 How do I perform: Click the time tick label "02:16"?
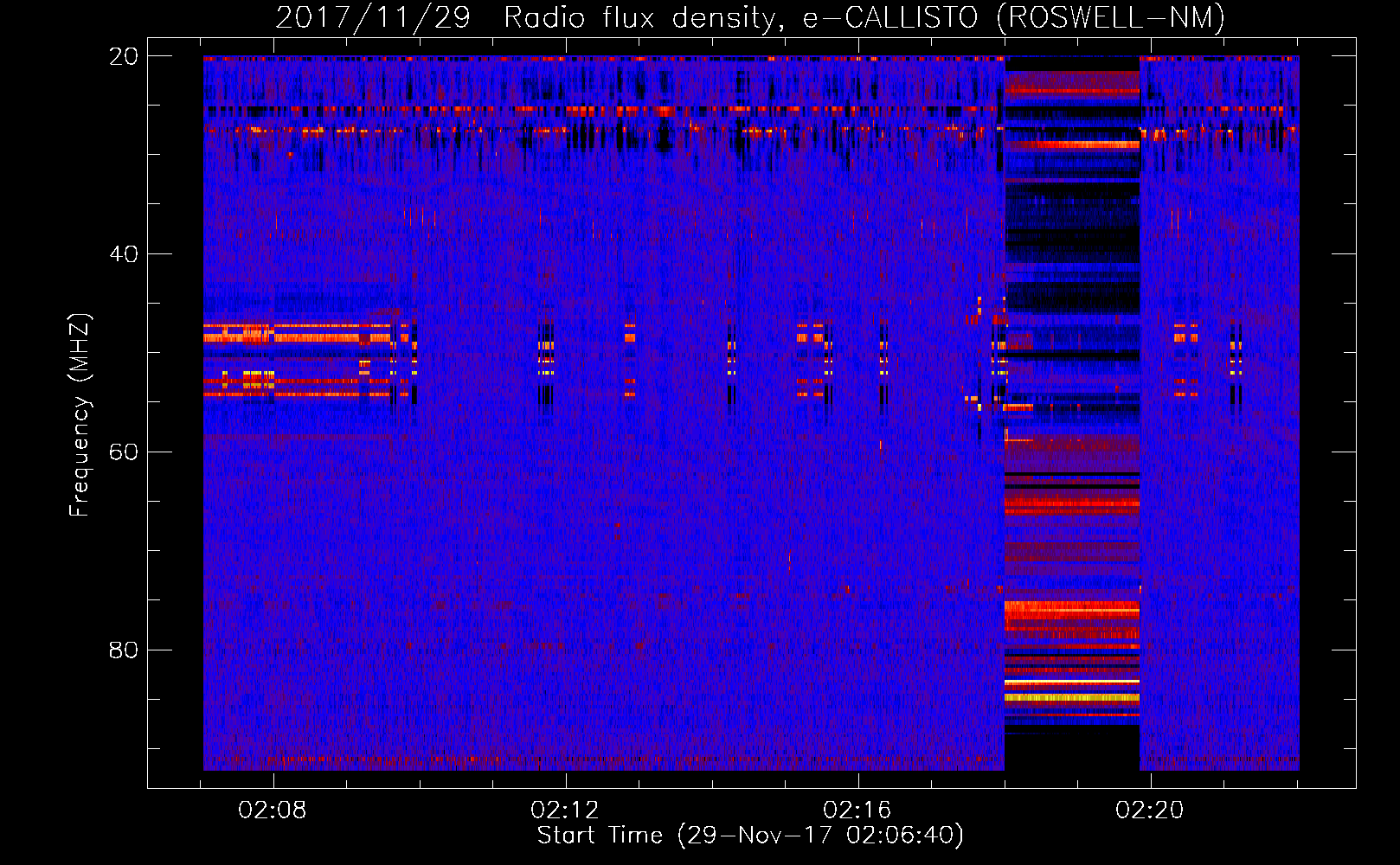pyautogui.click(x=857, y=811)
